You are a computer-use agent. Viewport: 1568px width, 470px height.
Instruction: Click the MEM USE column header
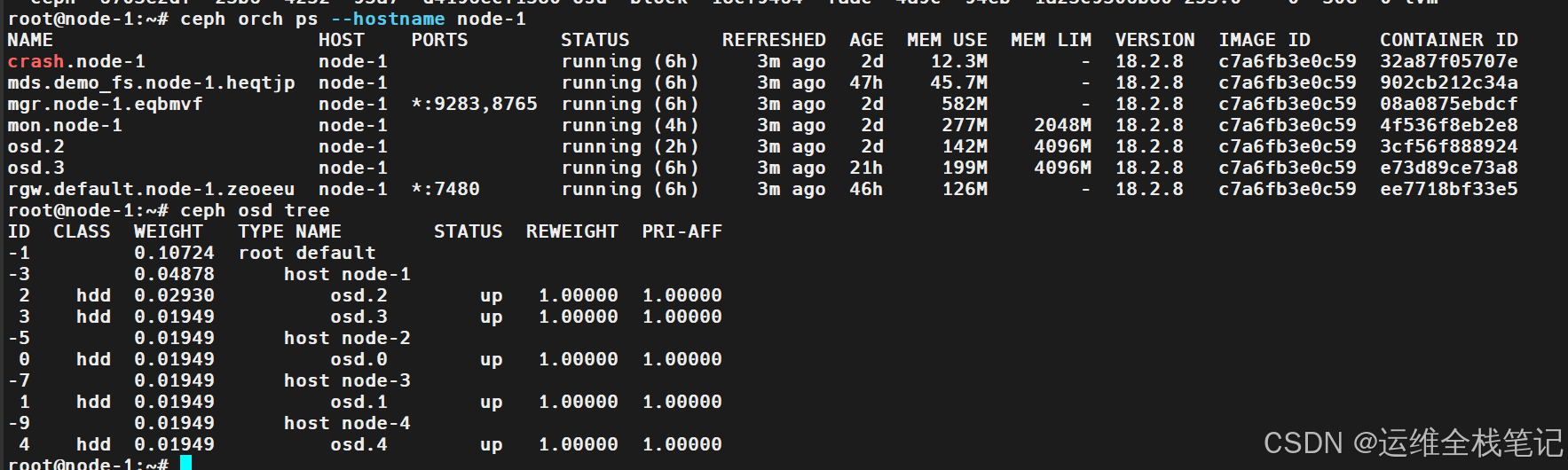[947, 40]
